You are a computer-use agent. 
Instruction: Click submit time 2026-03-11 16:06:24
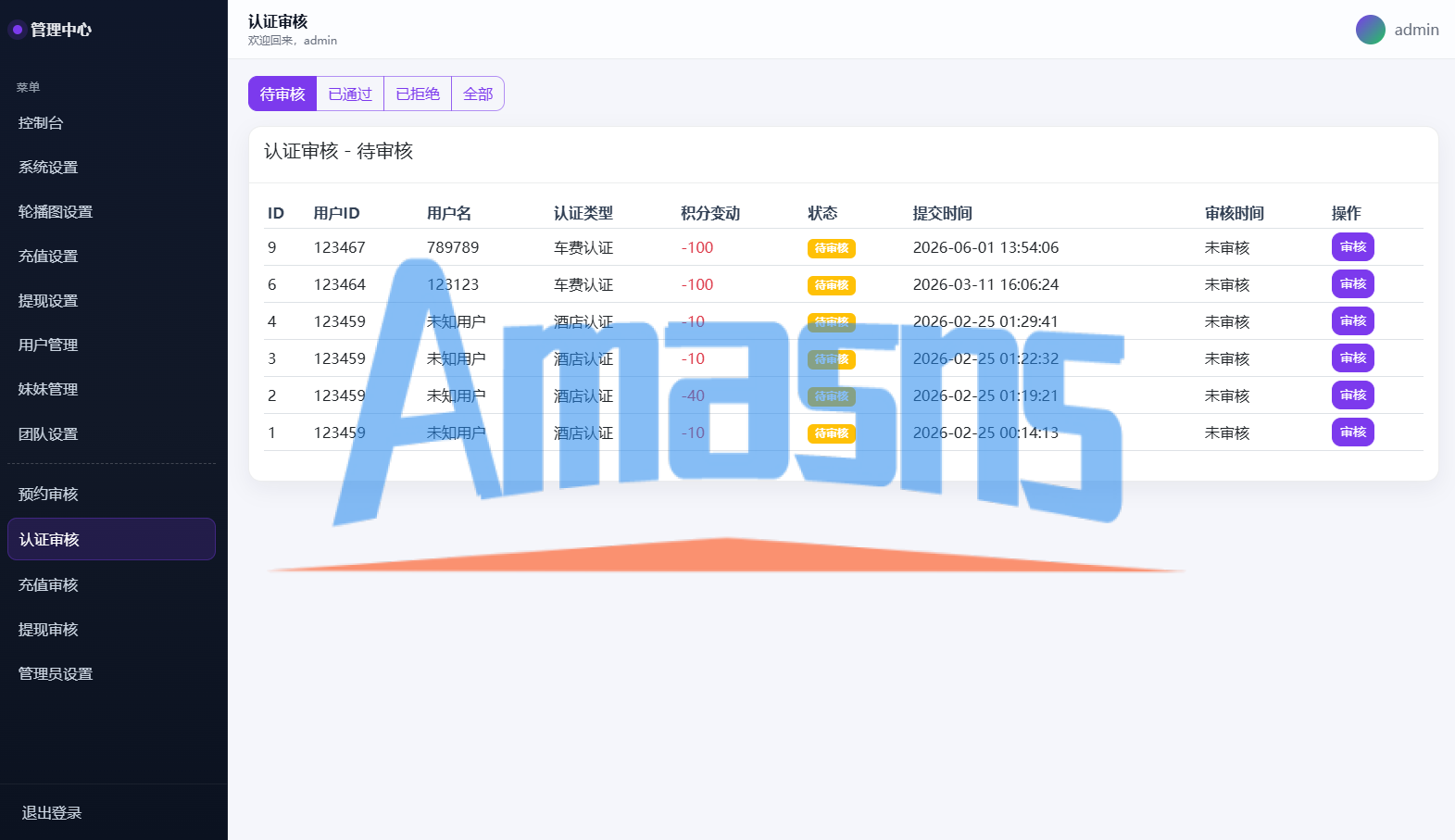(985, 284)
